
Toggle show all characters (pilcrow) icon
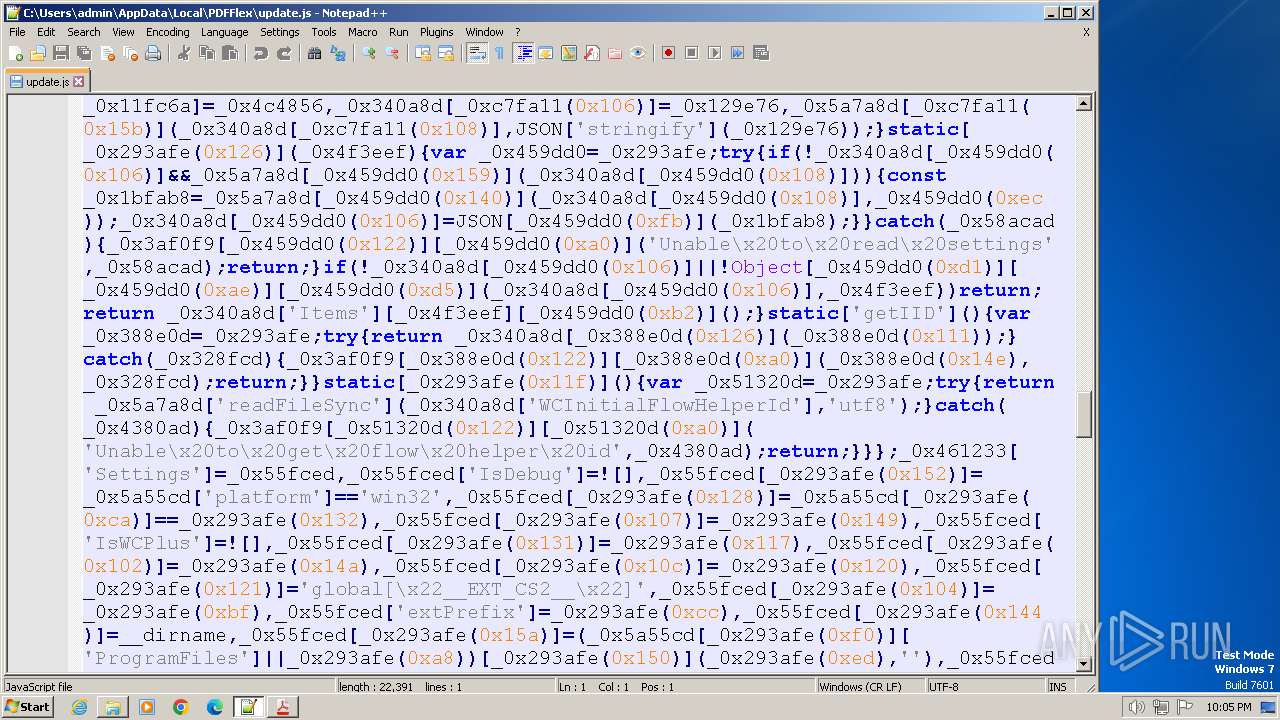pyautogui.click(x=499, y=53)
